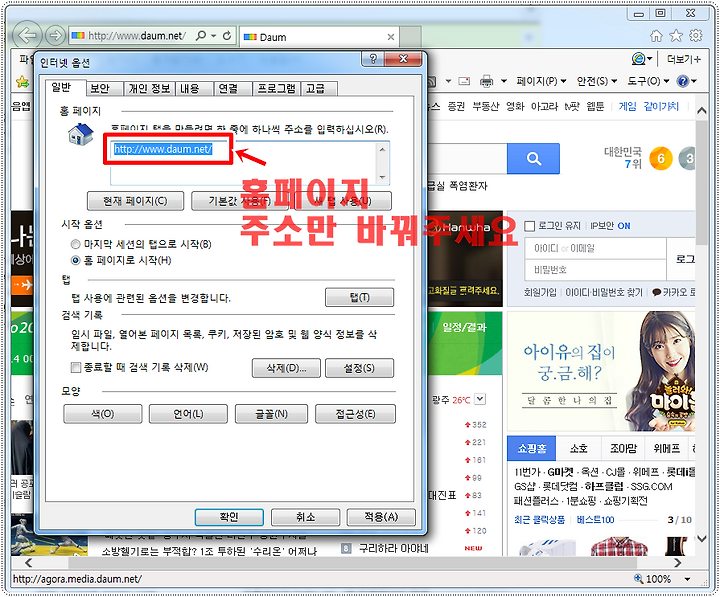The height and width of the screenshot is (597, 720).
Task: Click the orange number 6 ranking badge
Action: tap(661, 159)
